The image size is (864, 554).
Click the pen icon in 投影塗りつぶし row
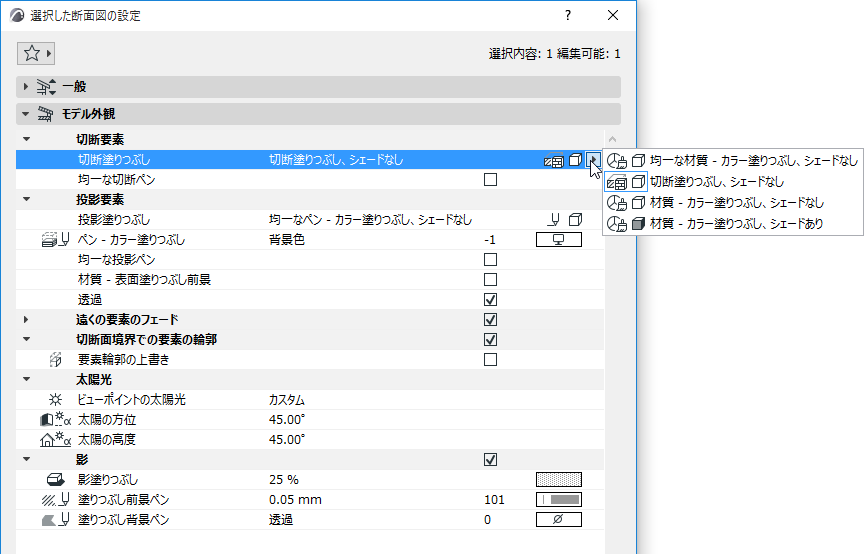pyautogui.click(x=554, y=219)
